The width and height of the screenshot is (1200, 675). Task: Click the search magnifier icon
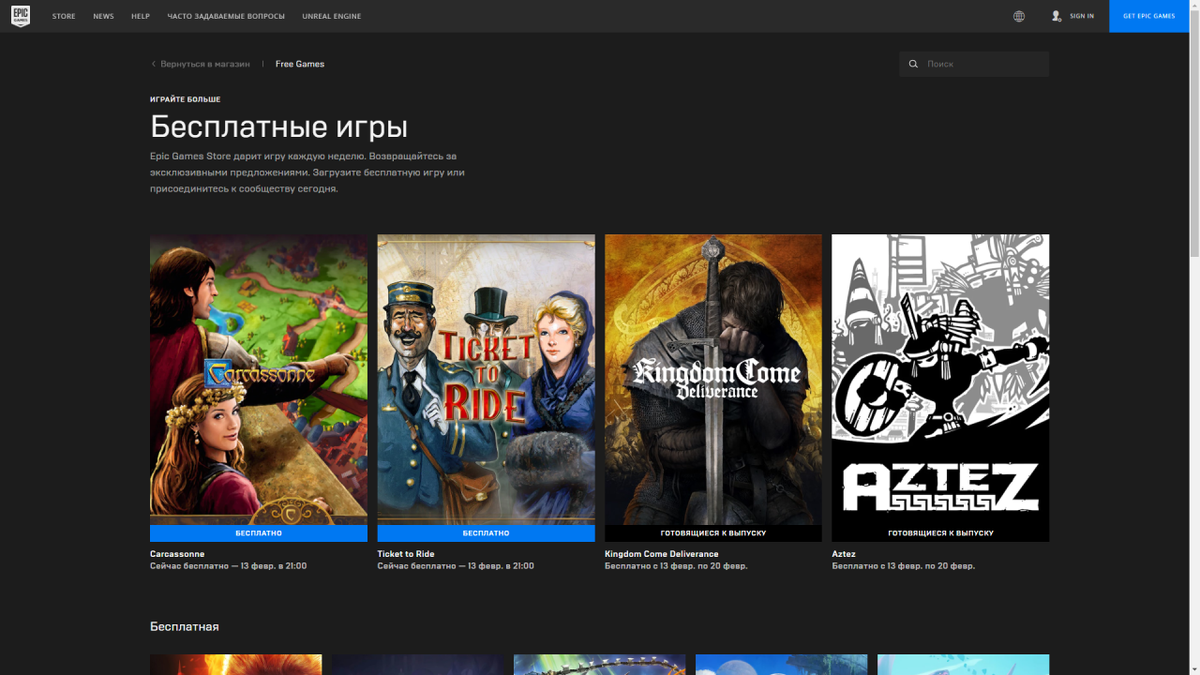click(x=913, y=64)
